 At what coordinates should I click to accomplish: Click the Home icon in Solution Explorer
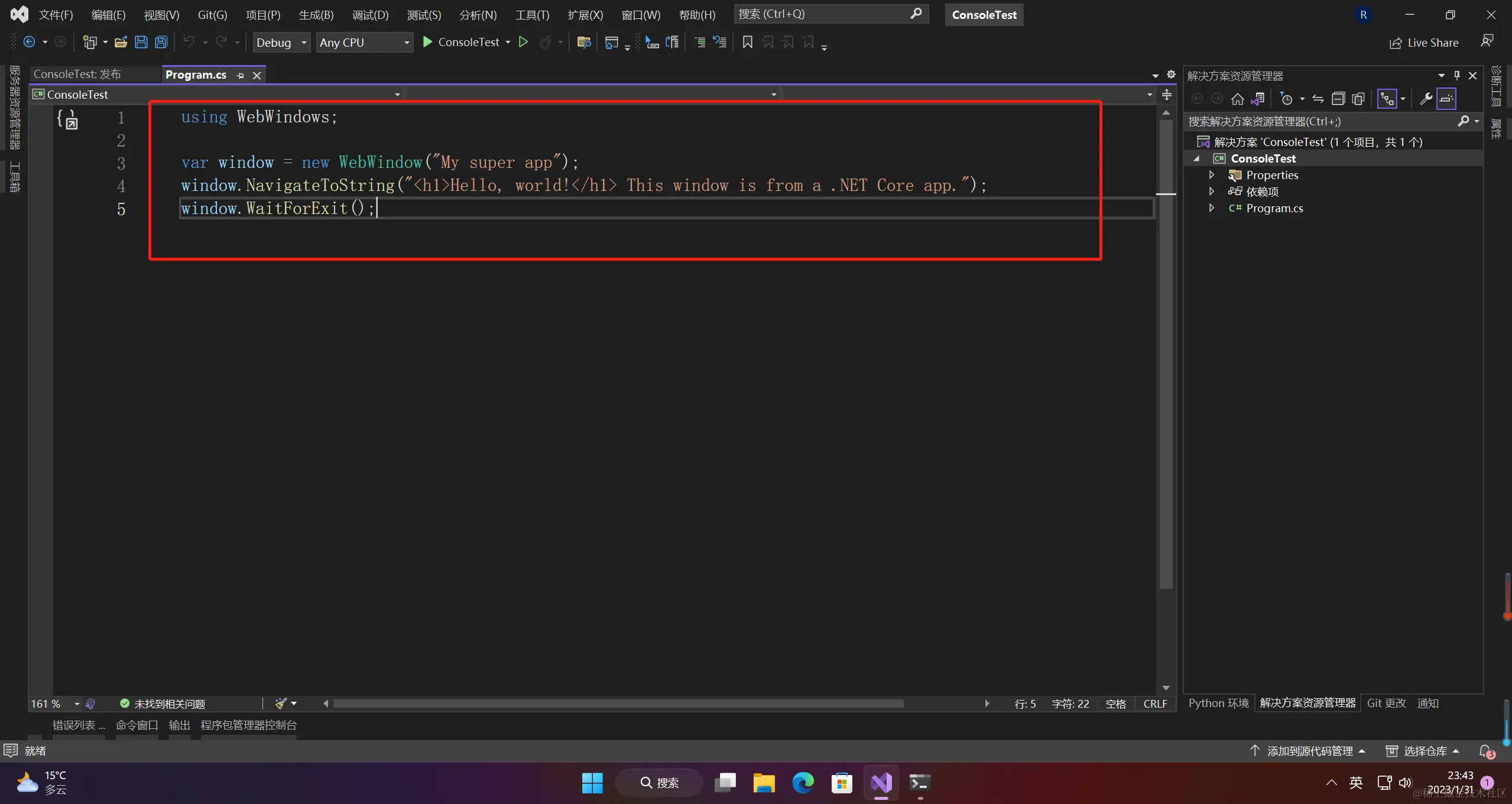[1237, 99]
